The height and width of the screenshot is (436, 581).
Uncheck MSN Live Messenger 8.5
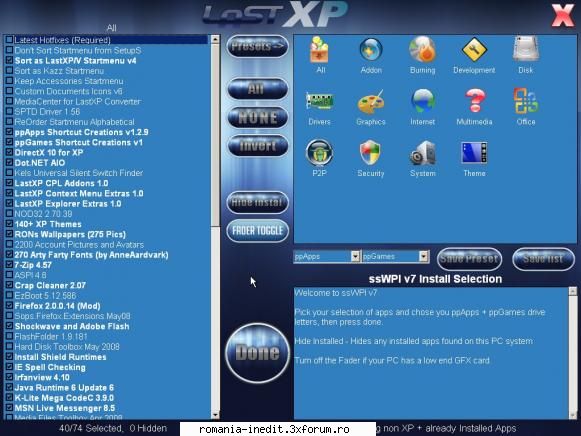point(9,408)
